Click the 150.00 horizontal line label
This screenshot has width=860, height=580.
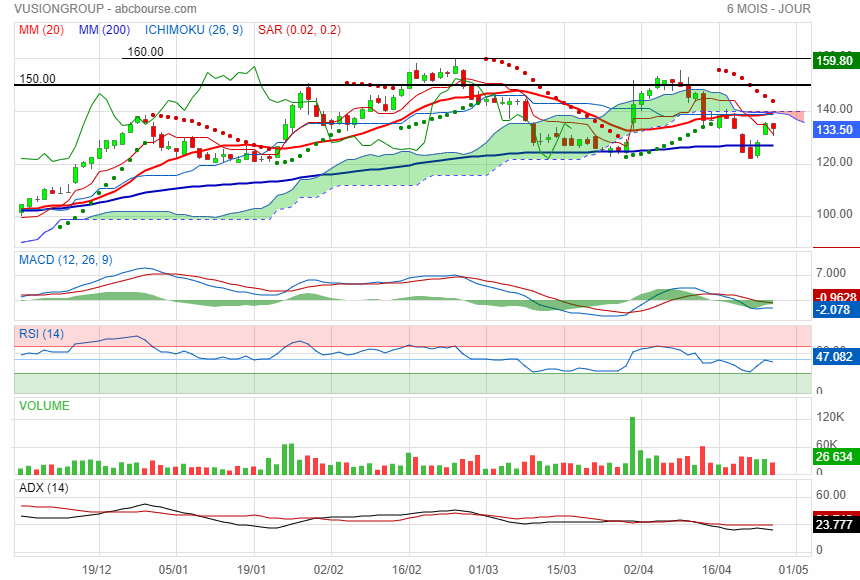coord(37,78)
